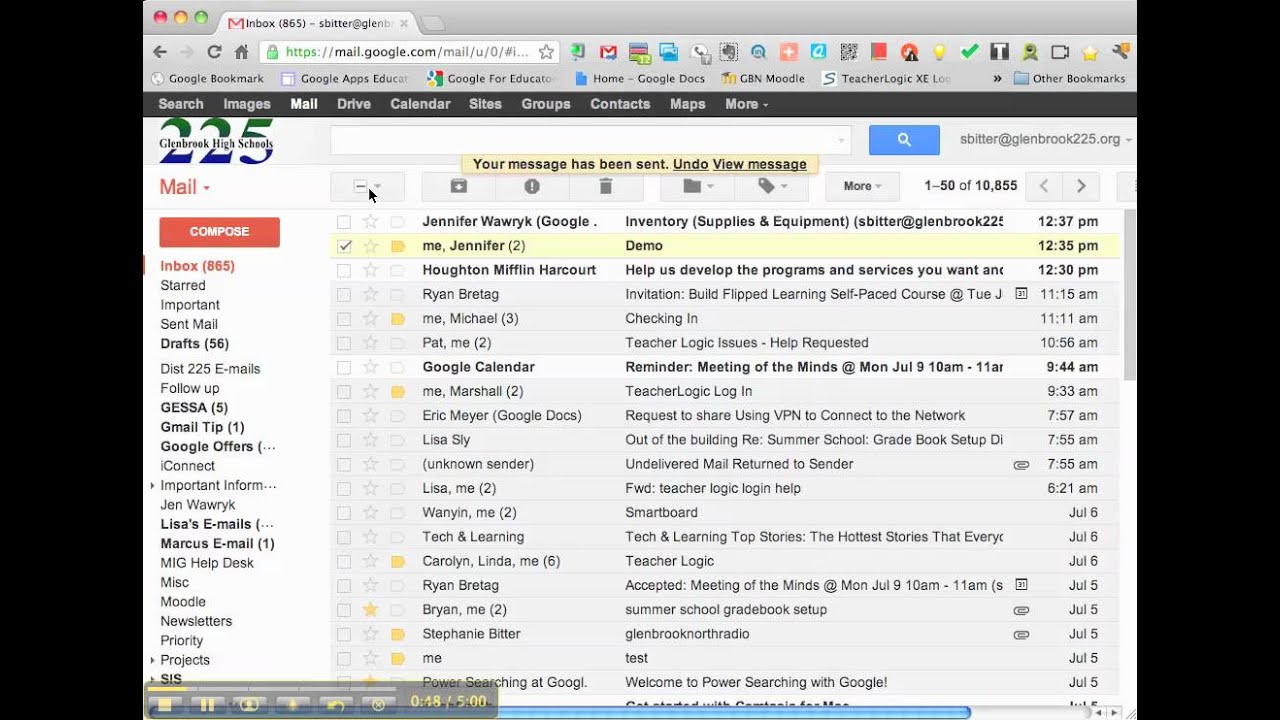
Task: Click the Archive icon in mail toolbar
Action: [458, 186]
